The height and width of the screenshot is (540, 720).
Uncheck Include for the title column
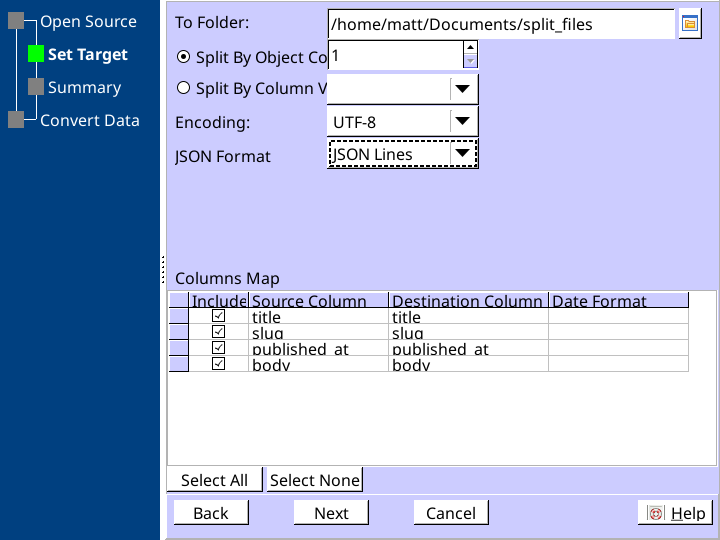(x=219, y=316)
